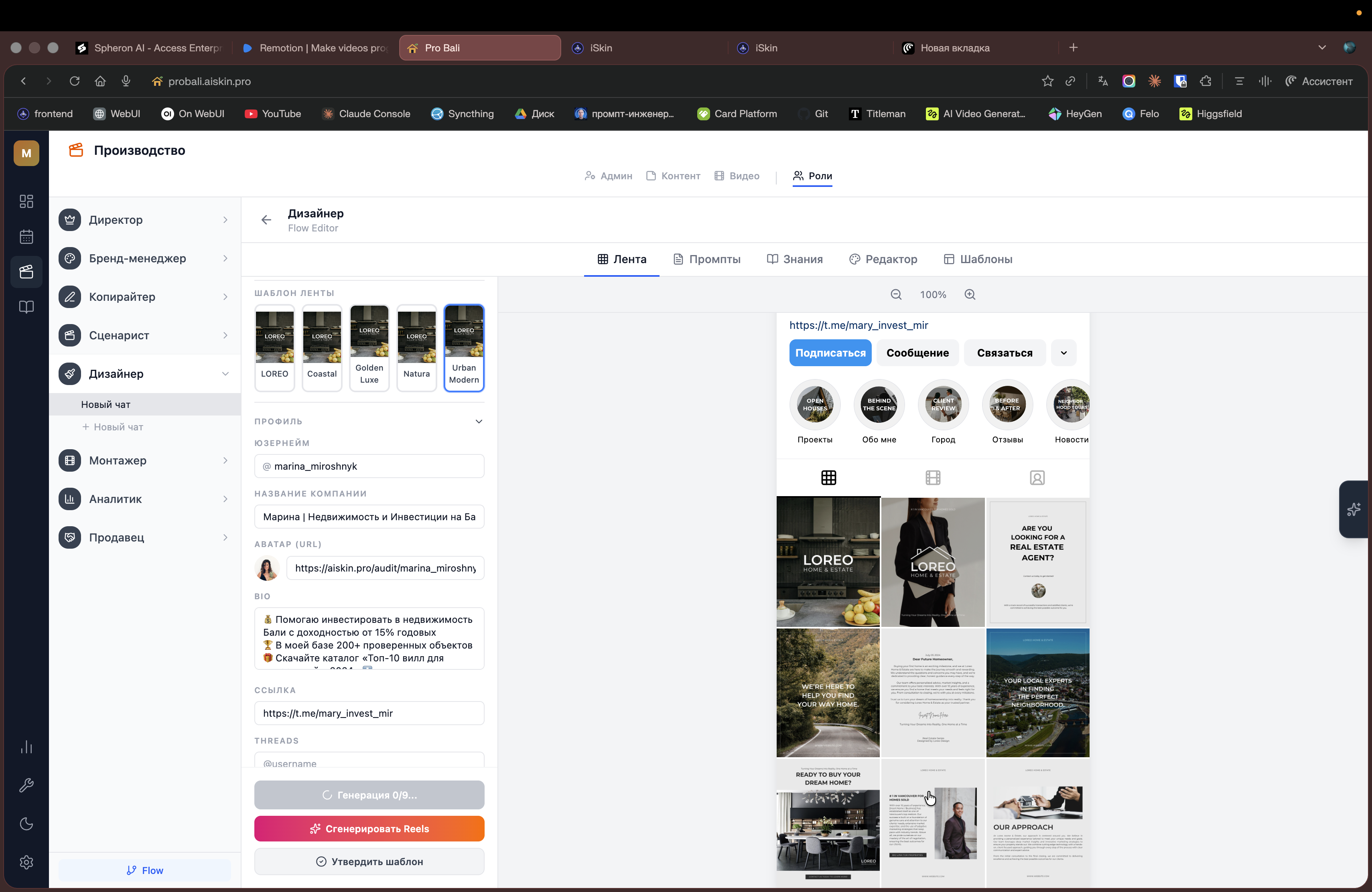The width and height of the screenshot is (1372, 892).
Task: Select the Coastal feed template
Action: [x=322, y=347]
